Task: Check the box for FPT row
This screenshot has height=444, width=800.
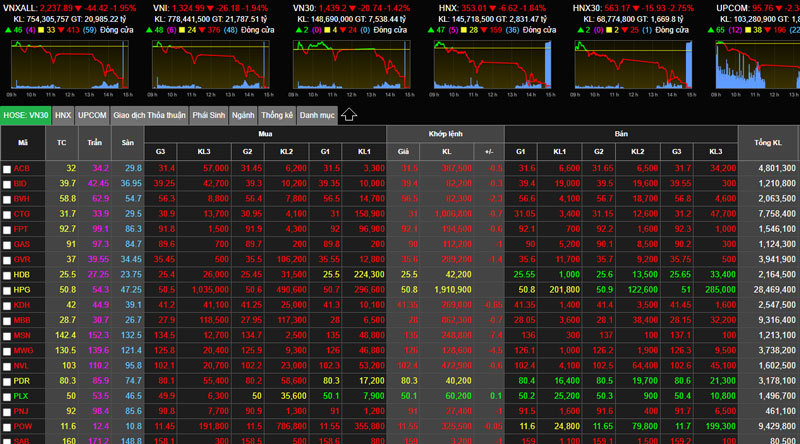Action: click(x=7, y=229)
